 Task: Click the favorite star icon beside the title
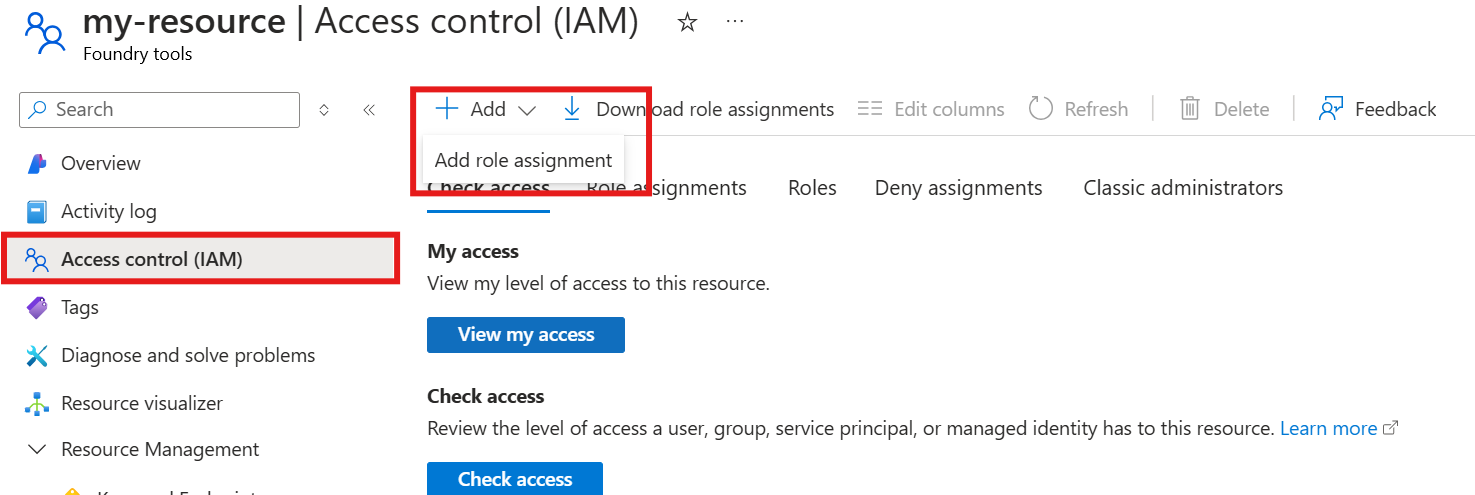(x=687, y=23)
